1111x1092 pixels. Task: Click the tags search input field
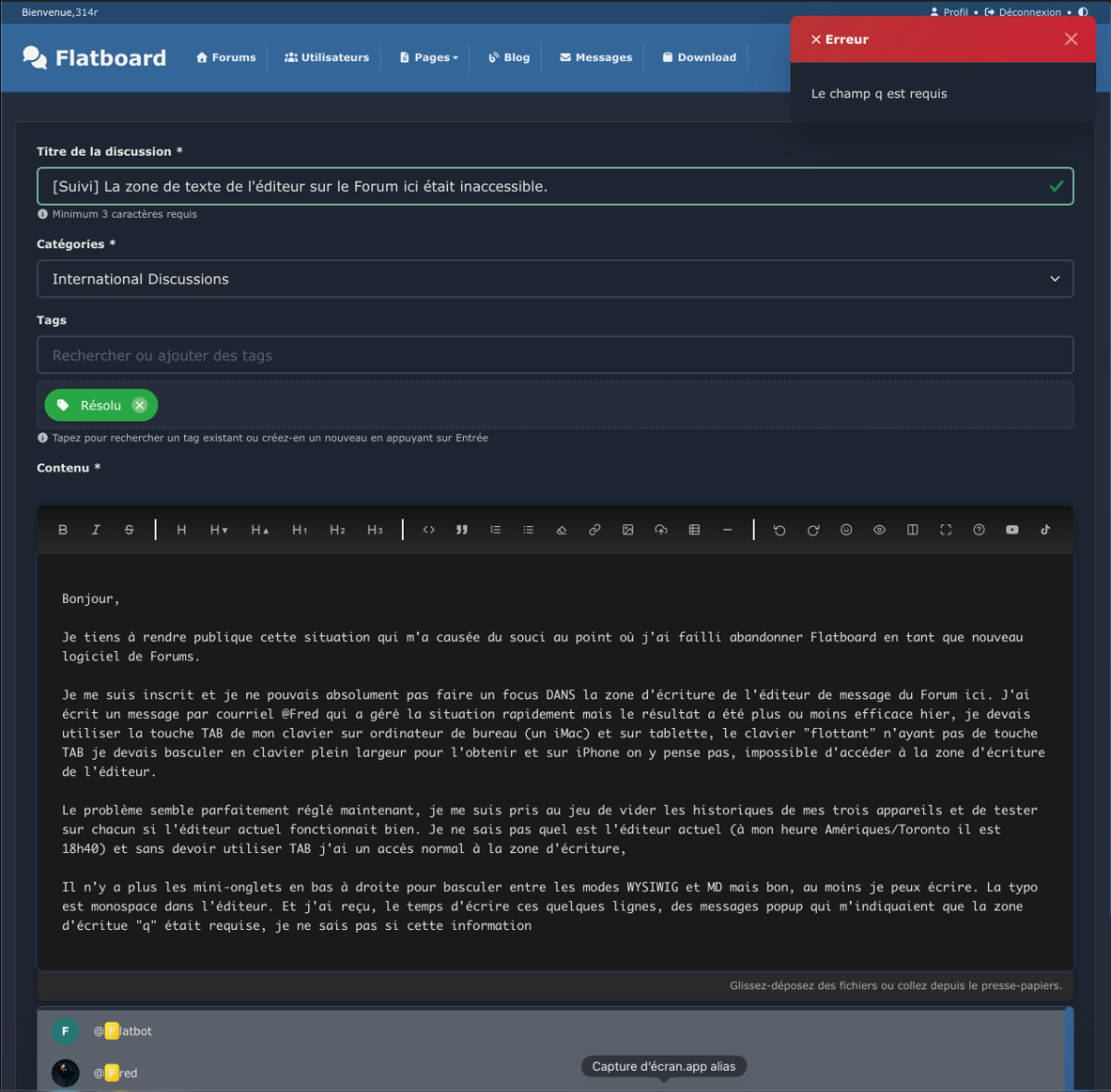coord(555,356)
